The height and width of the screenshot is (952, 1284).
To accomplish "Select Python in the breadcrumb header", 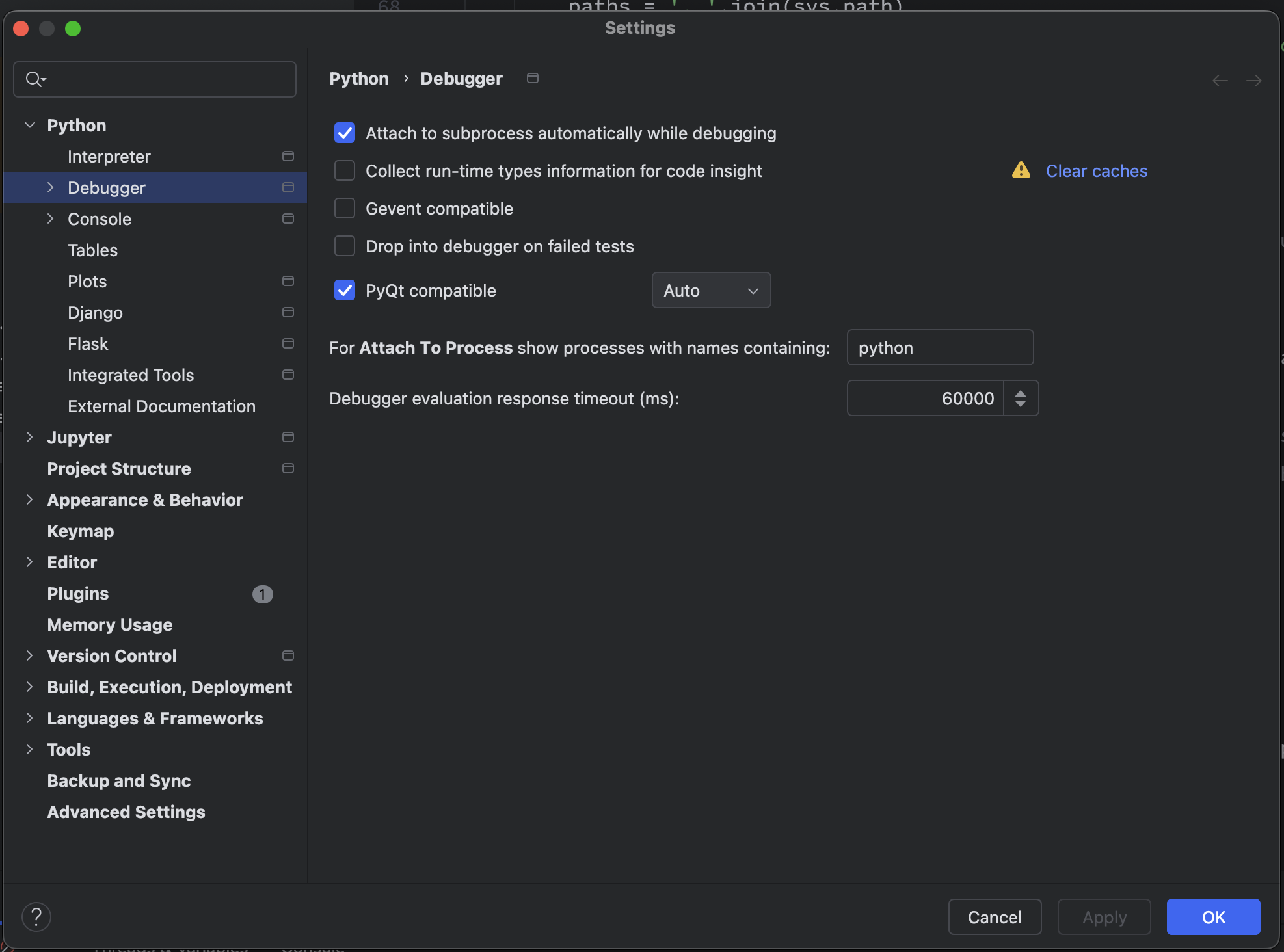I will pos(358,78).
